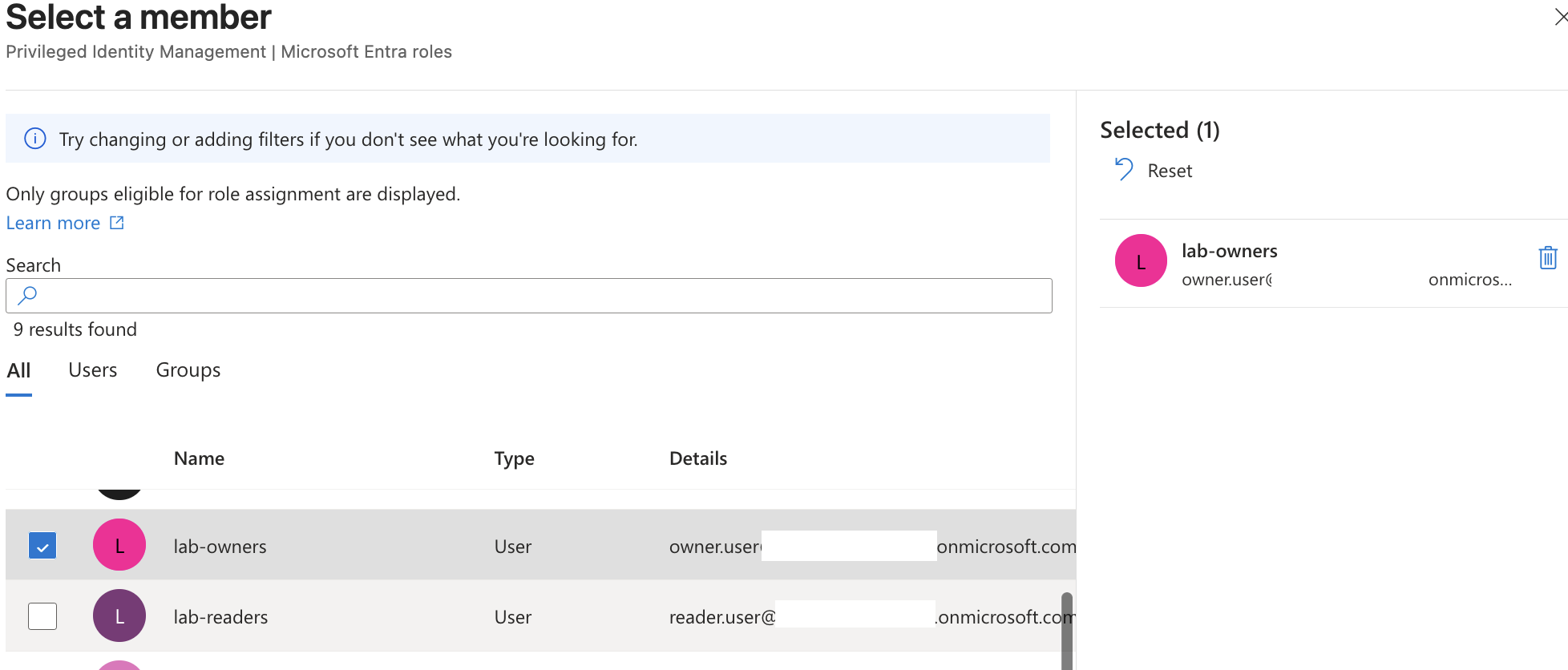Screen dimensions: 1568x670
Task: Uncheck the lab-owners checkbox
Action: tap(42, 546)
